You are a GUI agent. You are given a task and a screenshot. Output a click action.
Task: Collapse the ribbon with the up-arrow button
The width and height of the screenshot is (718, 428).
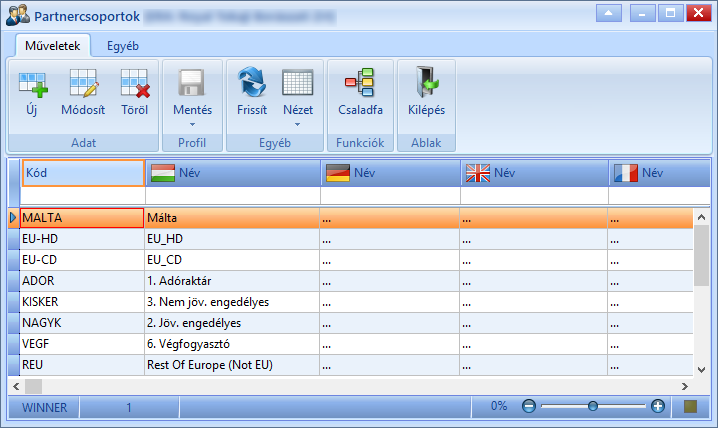(609, 13)
